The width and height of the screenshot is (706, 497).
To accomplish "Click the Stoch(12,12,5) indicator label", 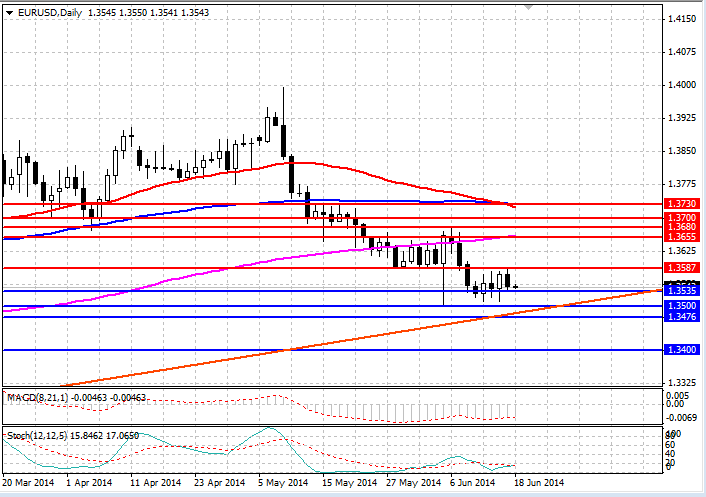I will (37, 436).
